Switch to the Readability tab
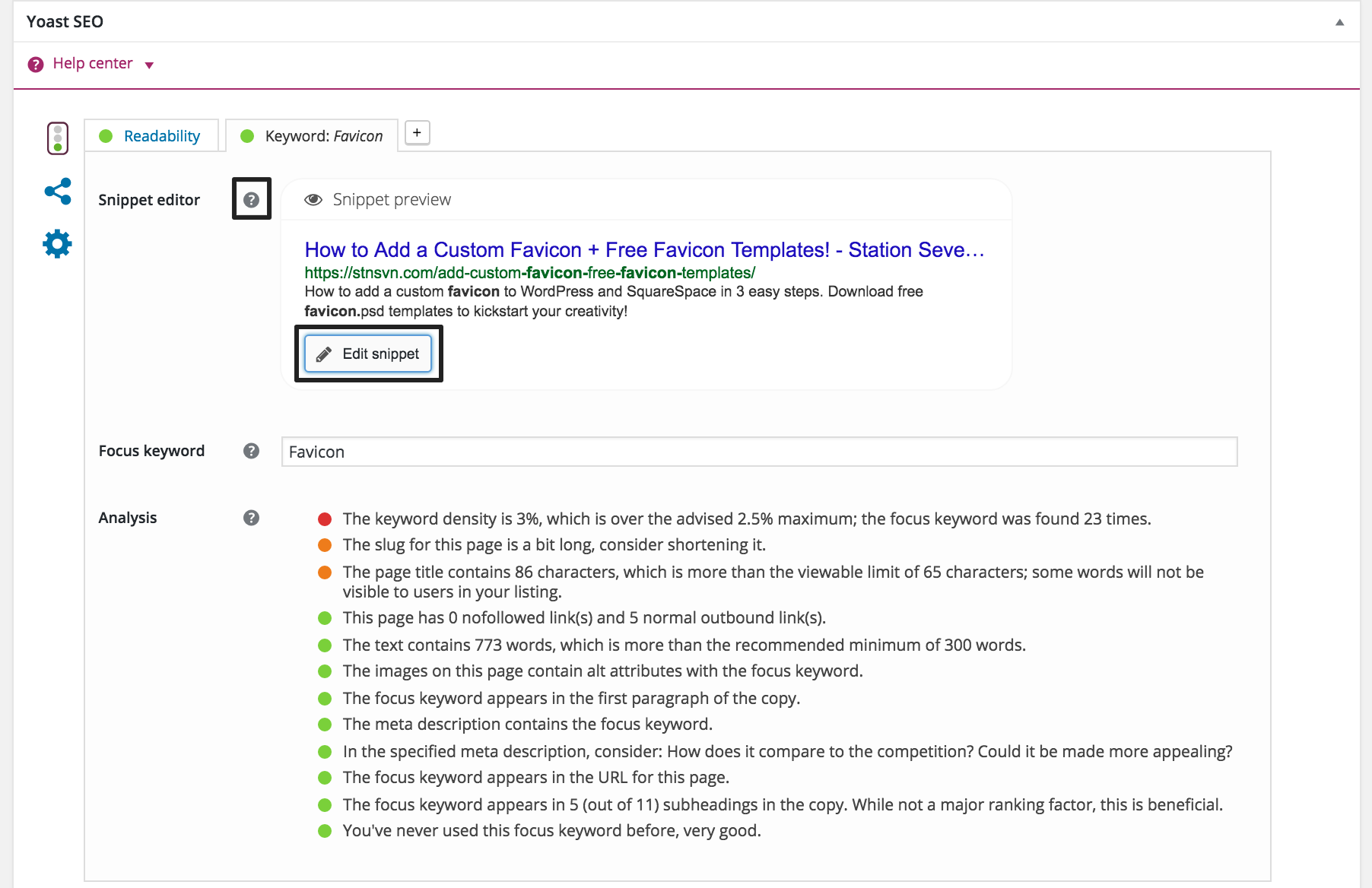This screenshot has width=1372, height=888. (x=151, y=135)
